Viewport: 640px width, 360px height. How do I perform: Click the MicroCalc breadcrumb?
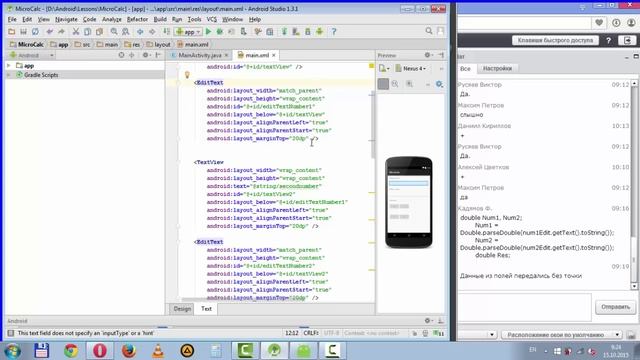[27, 44]
